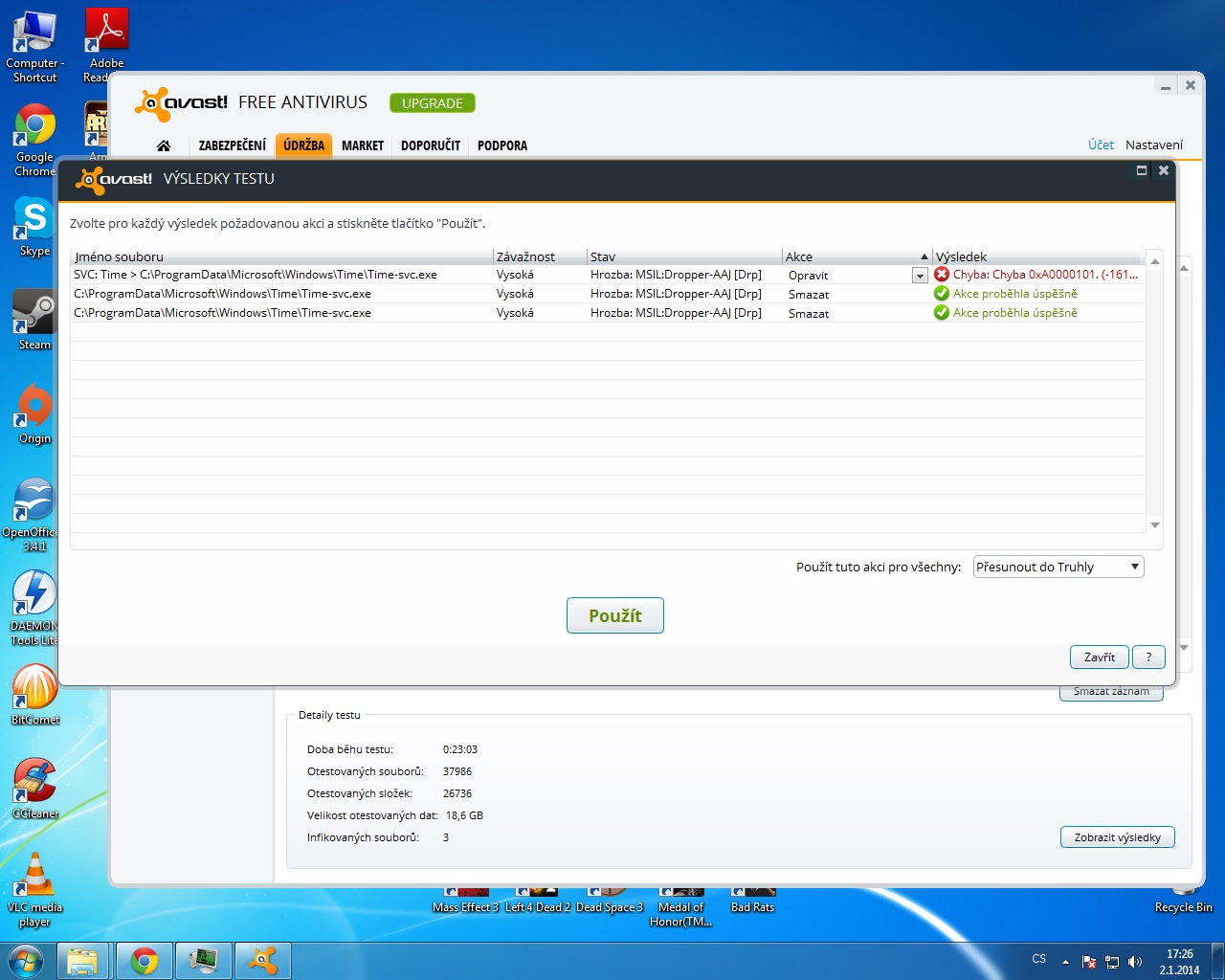Select the SVC: Time service result row
1225x980 pixels.
coord(608,275)
